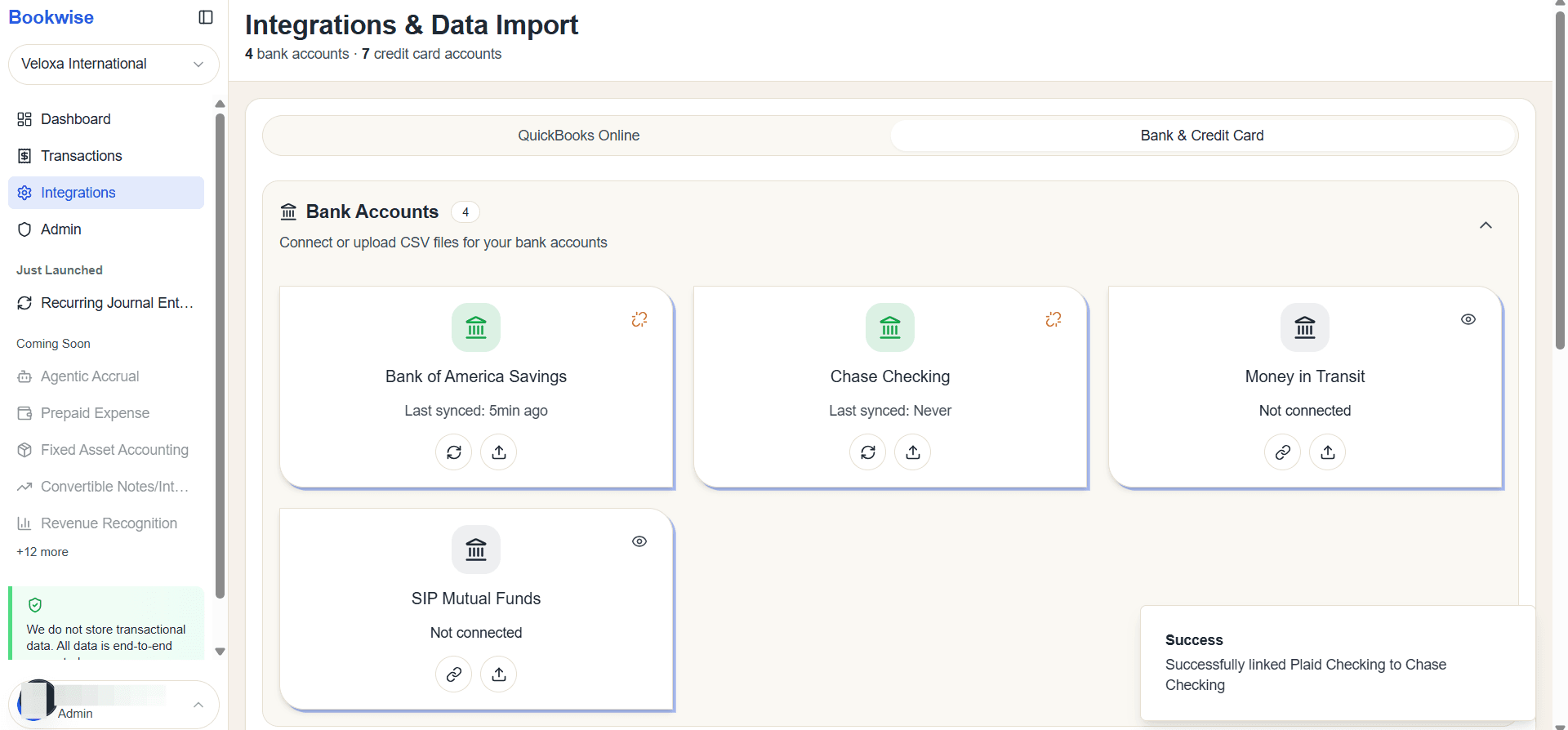Toggle visibility of SIP Mutual Funds
Viewport: 1568px width, 730px height.
coord(639,541)
